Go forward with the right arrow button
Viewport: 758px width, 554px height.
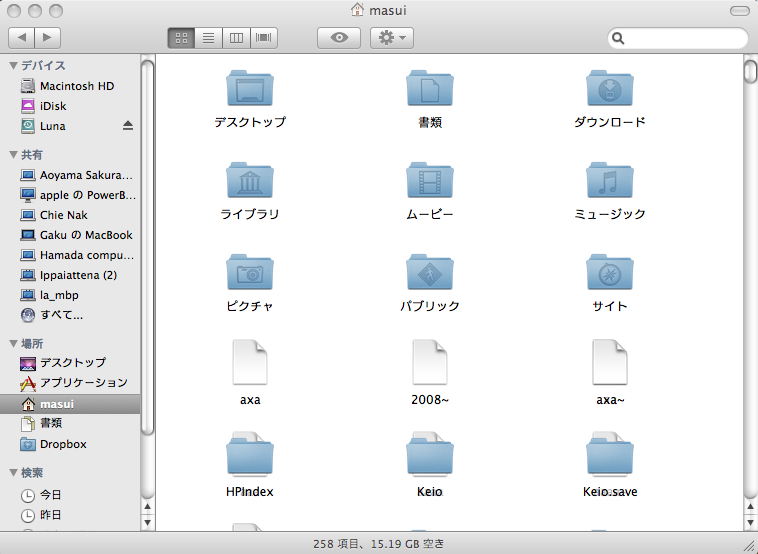click(x=47, y=38)
